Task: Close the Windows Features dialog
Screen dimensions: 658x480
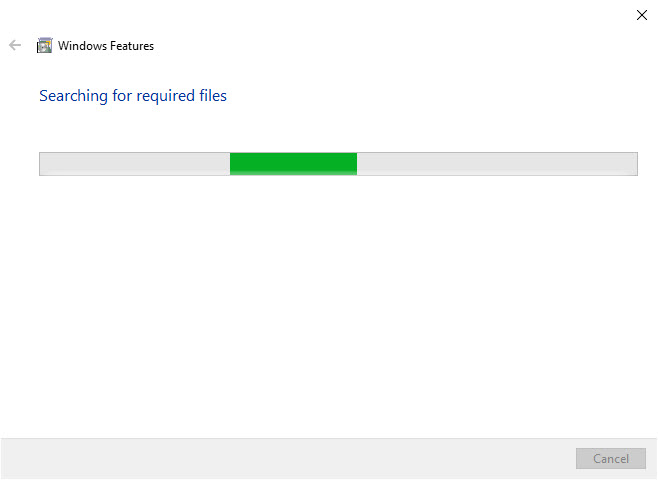Action: click(x=641, y=15)
